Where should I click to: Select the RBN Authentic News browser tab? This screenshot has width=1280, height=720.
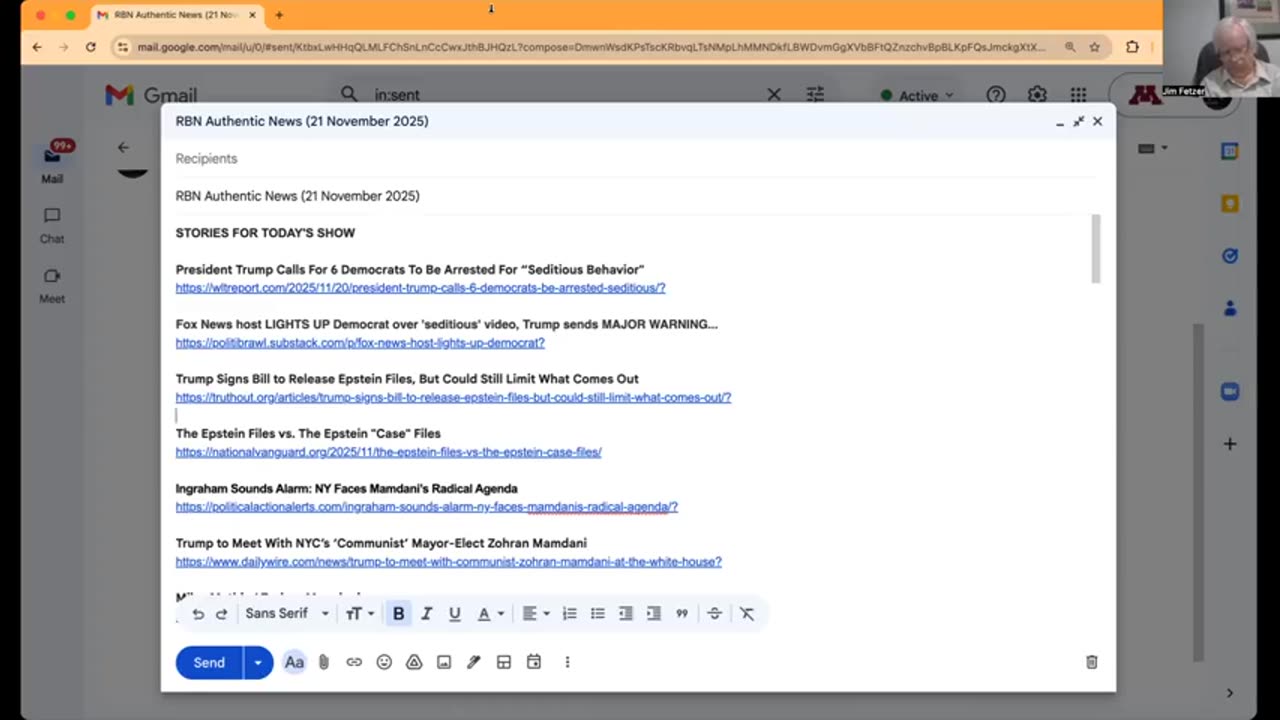[176, 15]
